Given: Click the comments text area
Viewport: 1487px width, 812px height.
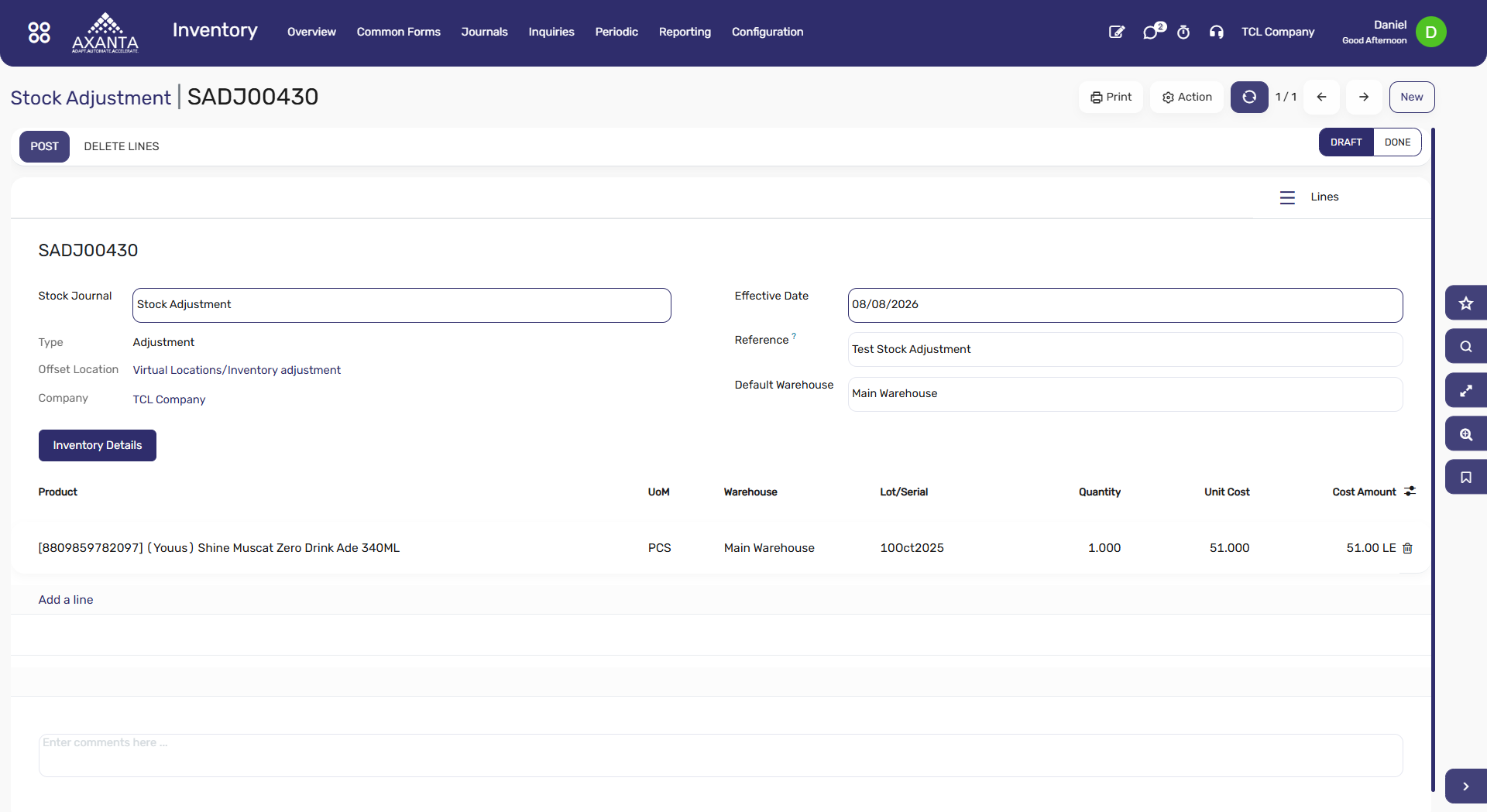Looking at the screenshot, I should 720,755.
